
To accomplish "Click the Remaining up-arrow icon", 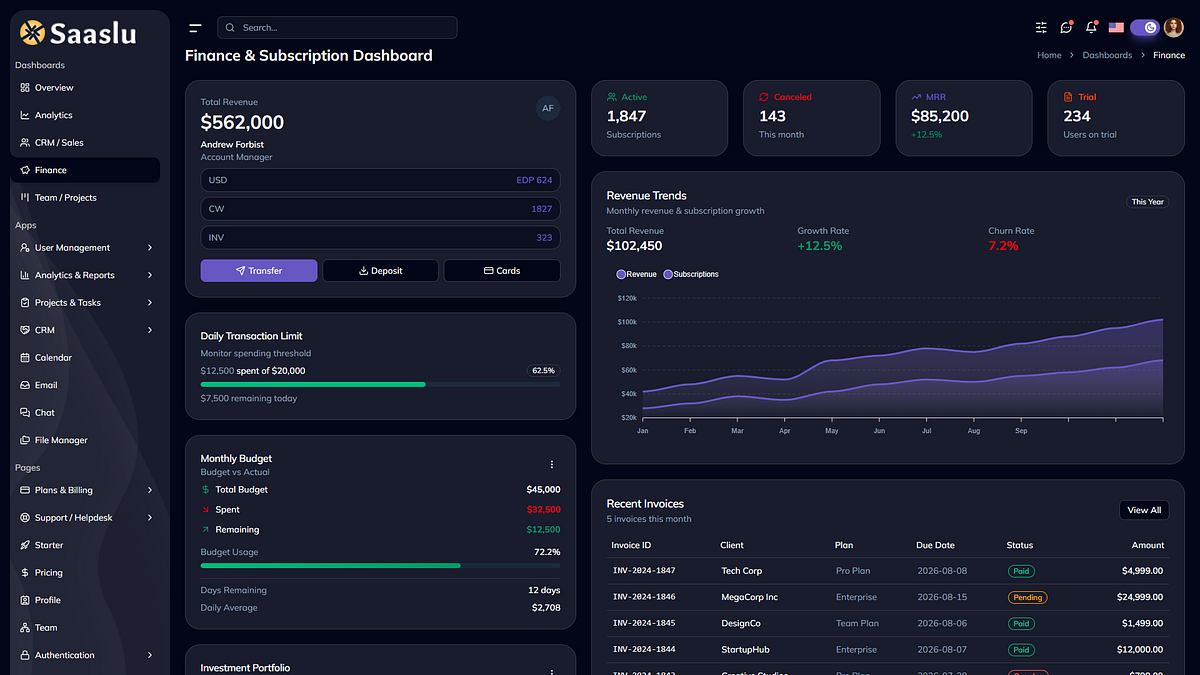I will (x=206, y=530).
